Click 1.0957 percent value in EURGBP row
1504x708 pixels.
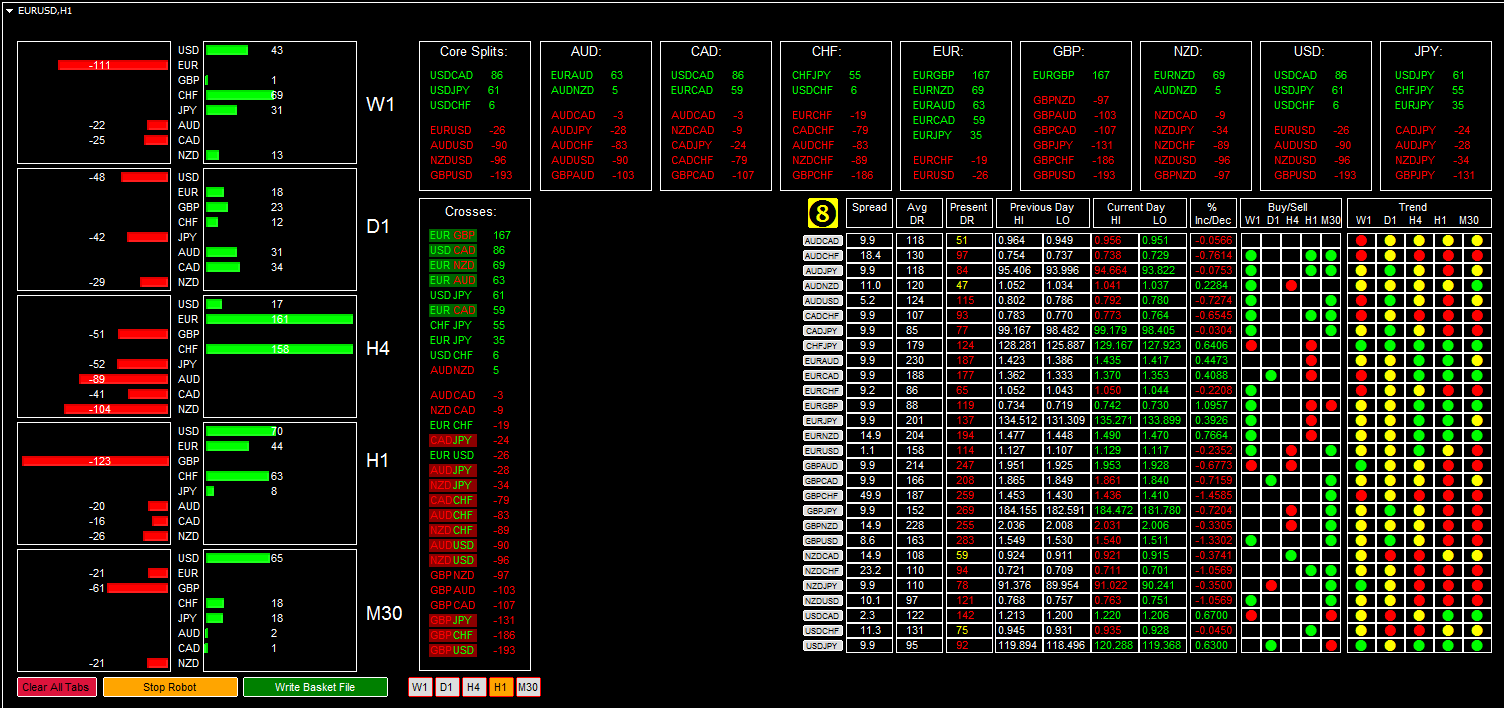coord(1213,406)
